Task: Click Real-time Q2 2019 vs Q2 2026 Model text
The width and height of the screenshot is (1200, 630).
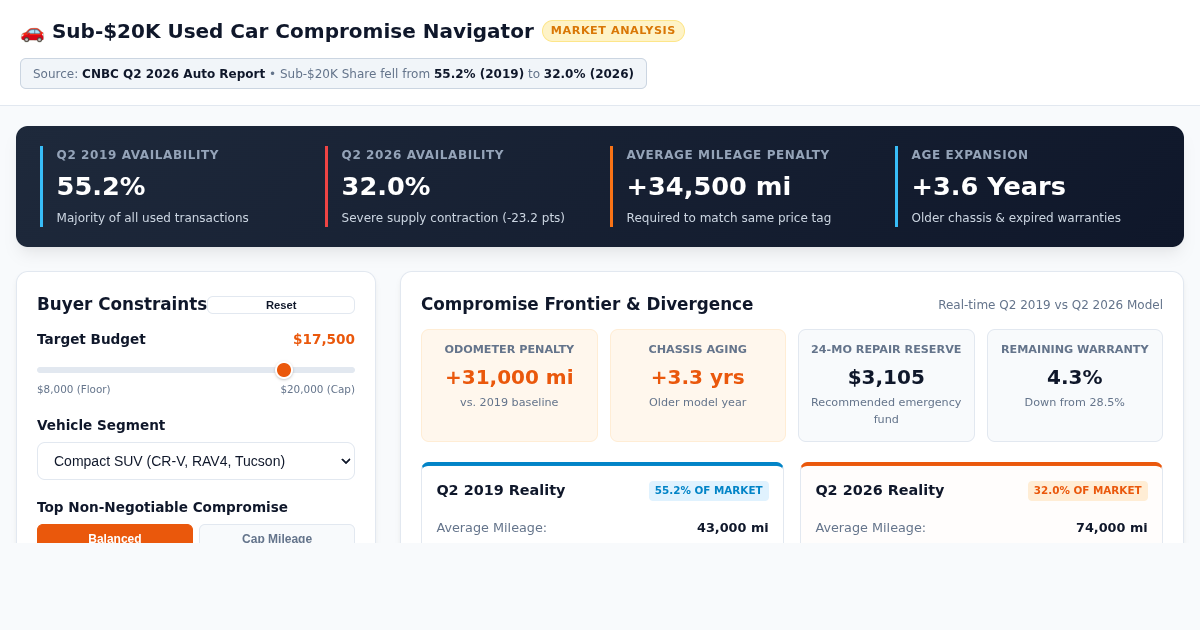Action: point(1050,305)
